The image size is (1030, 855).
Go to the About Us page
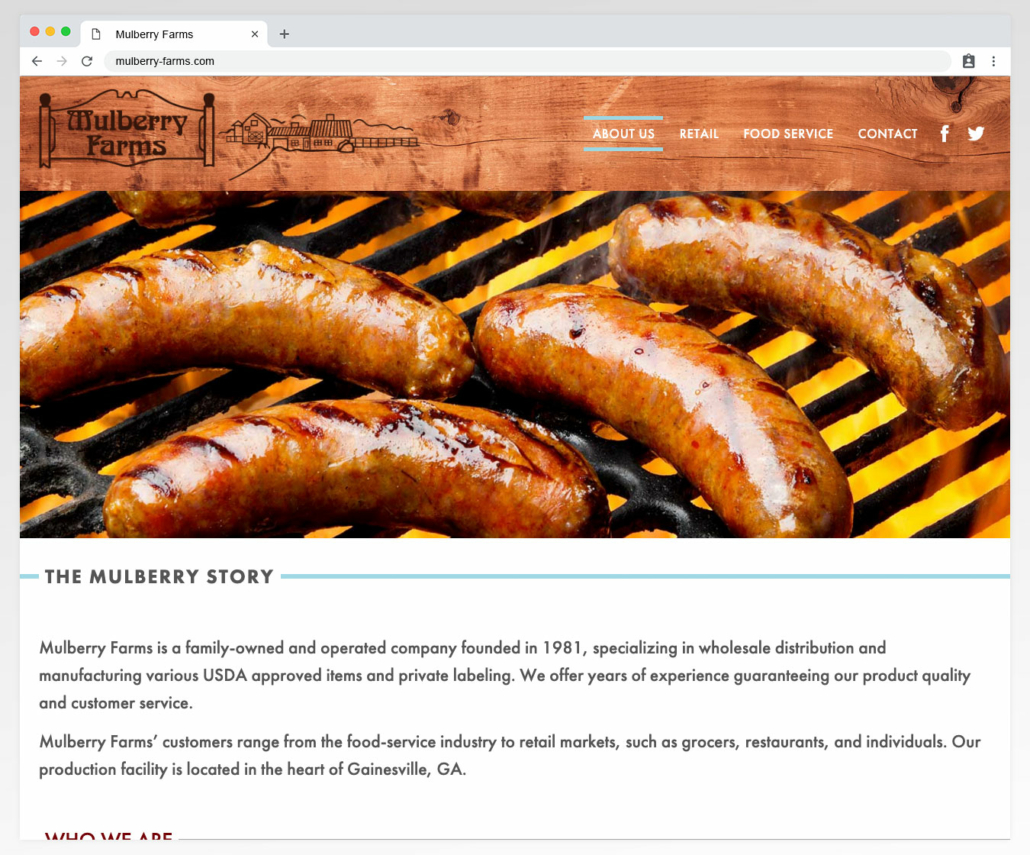click(623, 134)
